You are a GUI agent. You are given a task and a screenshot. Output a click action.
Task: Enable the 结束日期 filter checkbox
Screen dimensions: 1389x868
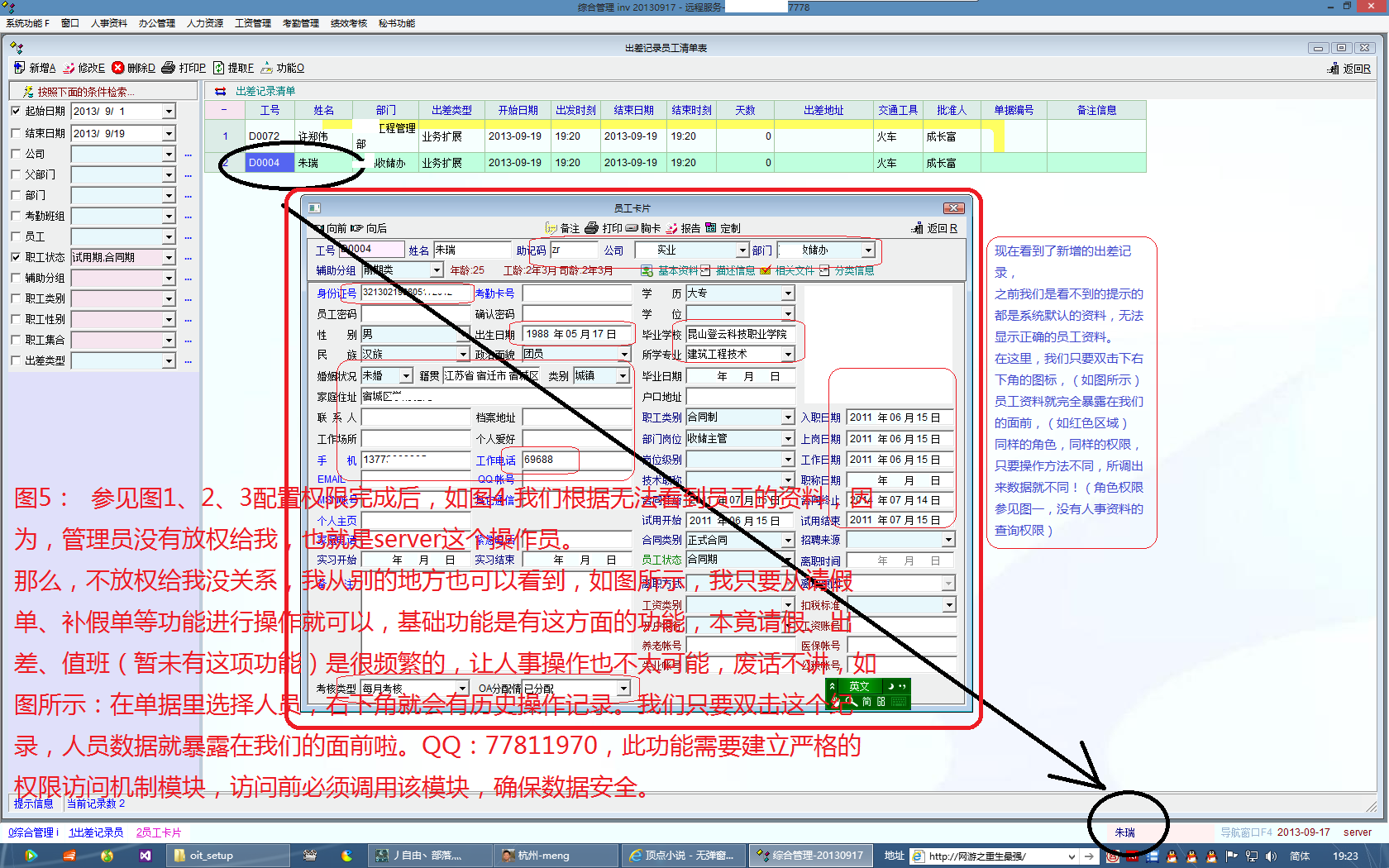[x=16, y=133]
